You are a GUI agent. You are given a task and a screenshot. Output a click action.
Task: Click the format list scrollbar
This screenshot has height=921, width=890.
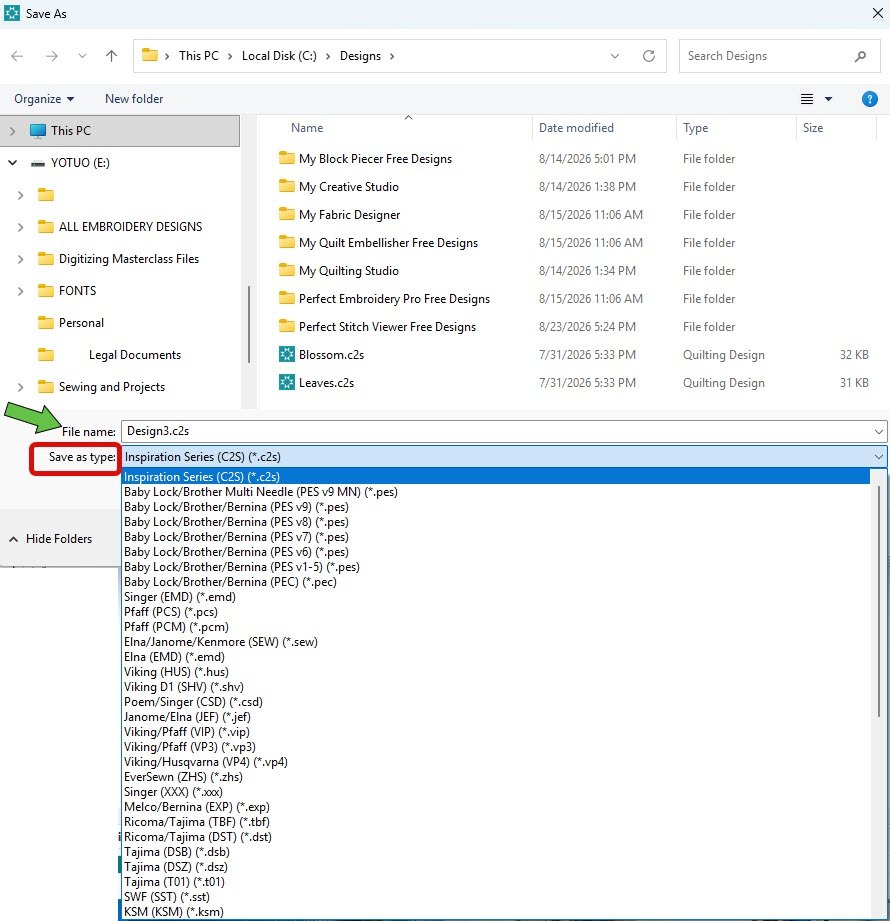pos(879,600)
